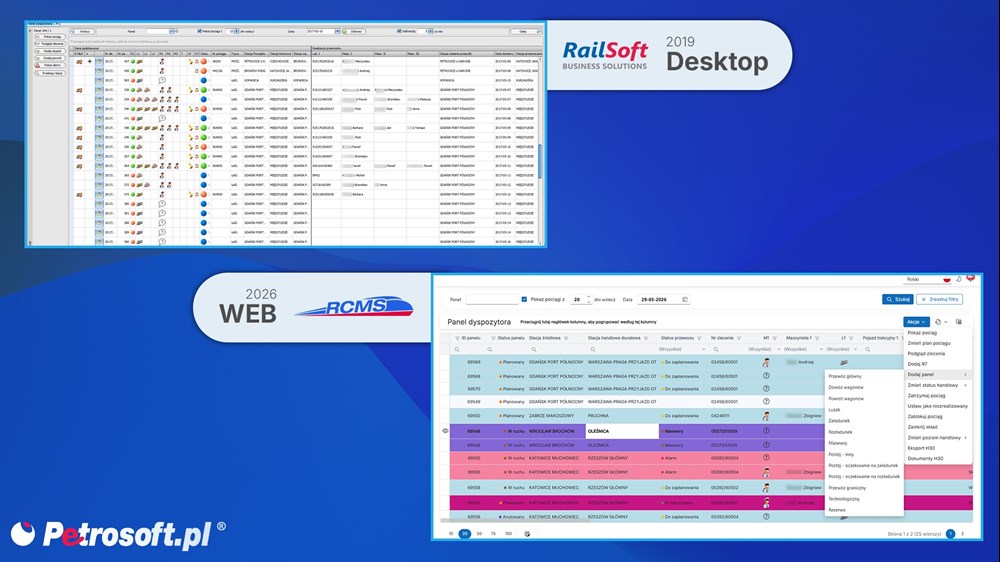Click filter funnel on Stacja źródłowa column

[566, 338]
